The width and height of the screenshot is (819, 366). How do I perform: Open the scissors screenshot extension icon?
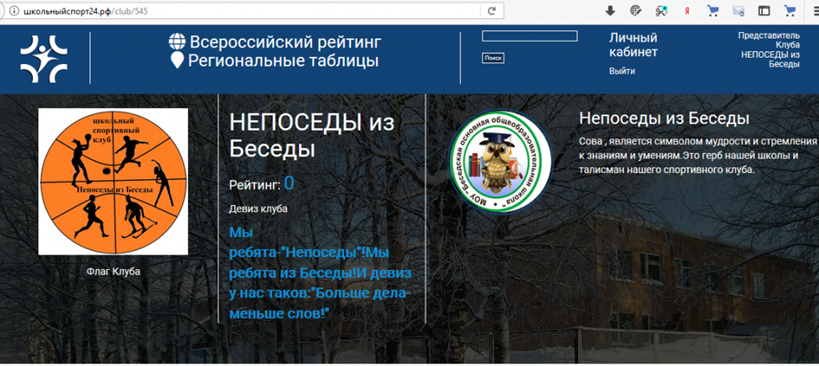tap(662, 10)
